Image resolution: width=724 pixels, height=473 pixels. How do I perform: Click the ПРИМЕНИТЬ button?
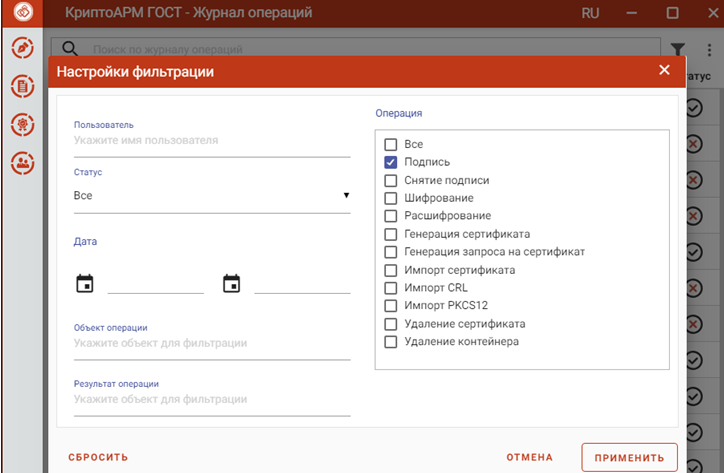(x=629, y=458)
